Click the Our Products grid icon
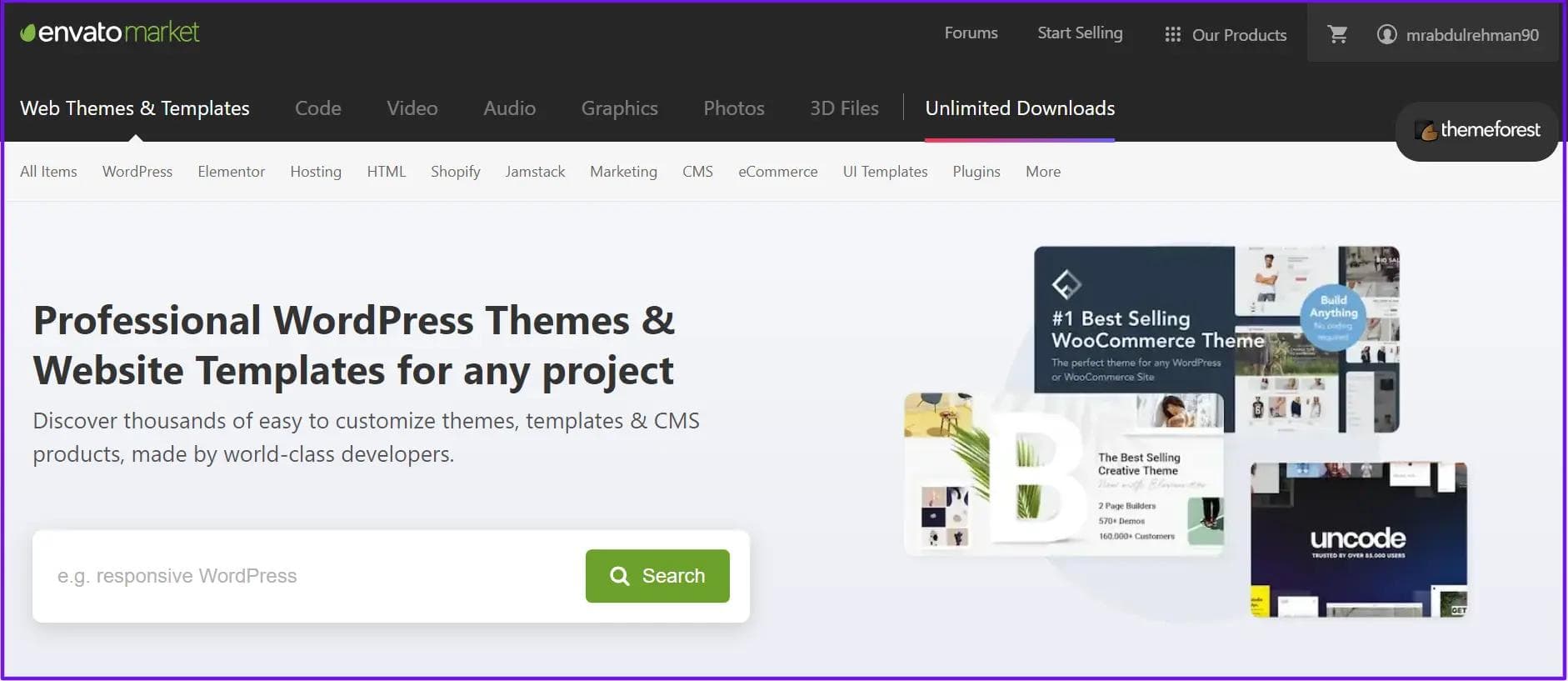Viewport: 1568px width, 681px height. pos(1172,34)
